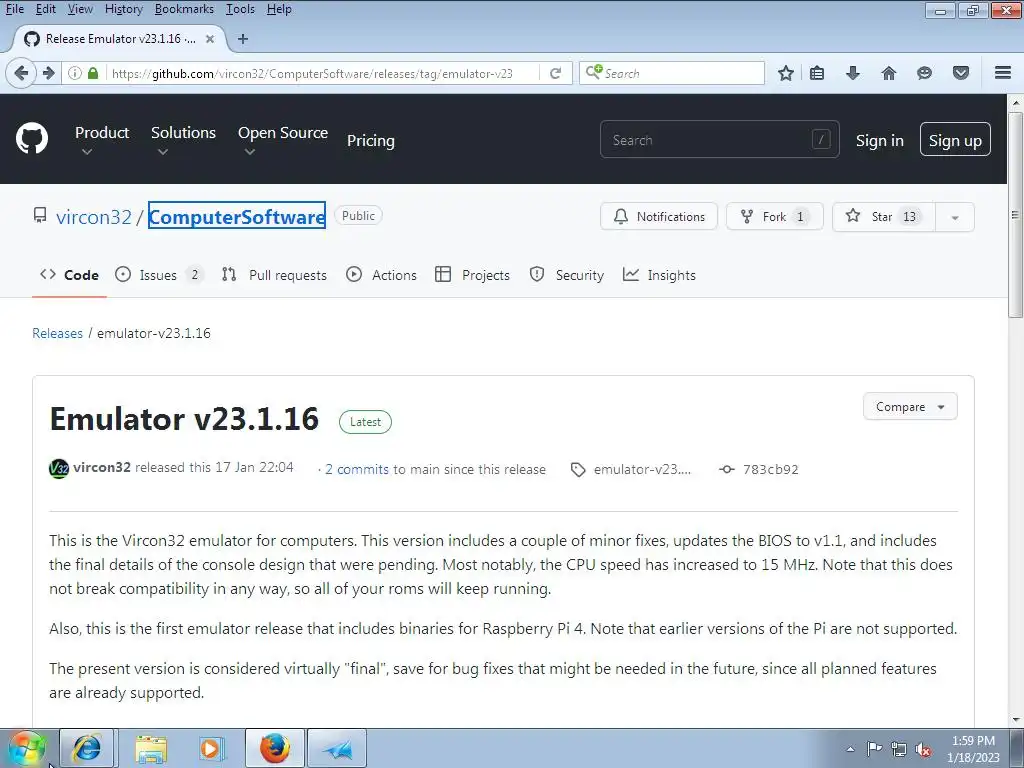Click the commit hash 783cb92
This screenshot has height=768, width=1024.
point(771,469)
